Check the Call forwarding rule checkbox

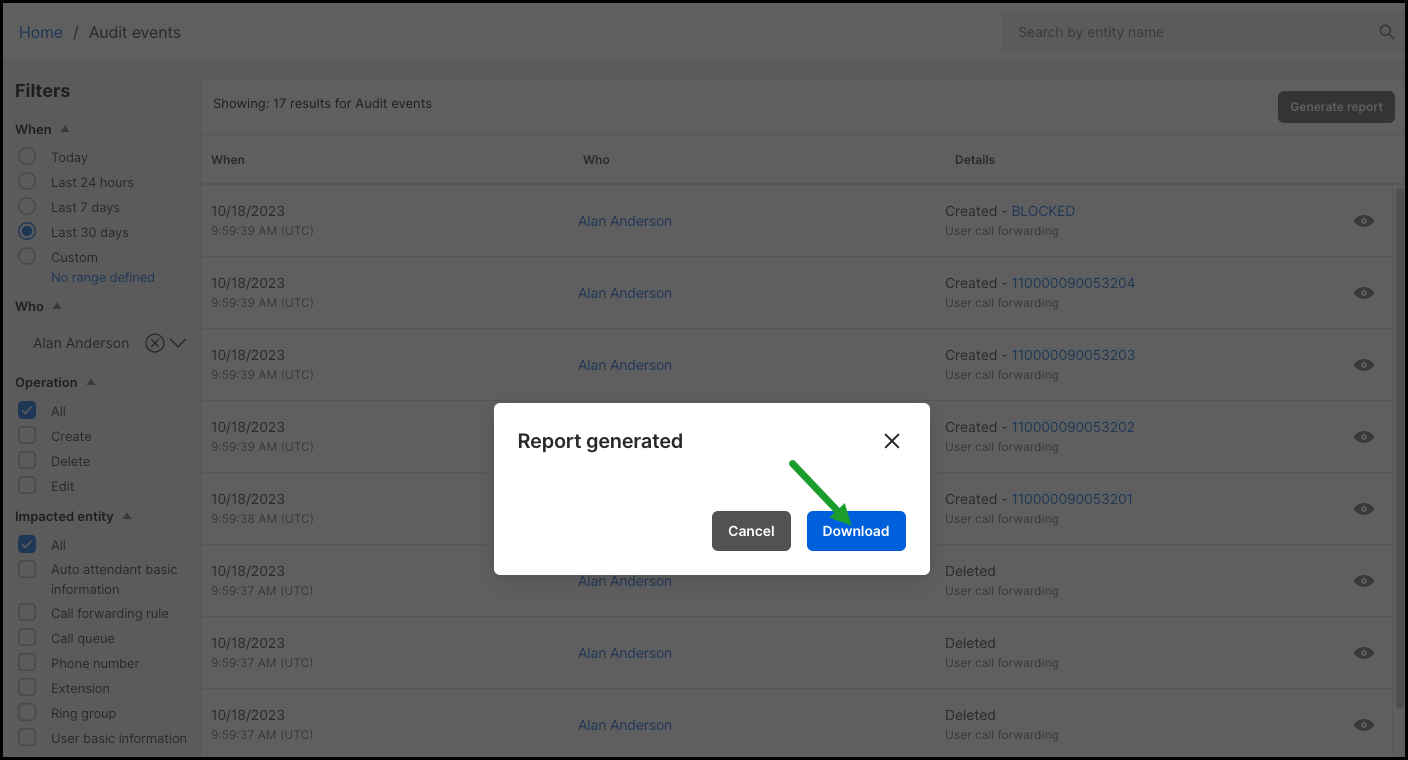(x=27, y=613)
